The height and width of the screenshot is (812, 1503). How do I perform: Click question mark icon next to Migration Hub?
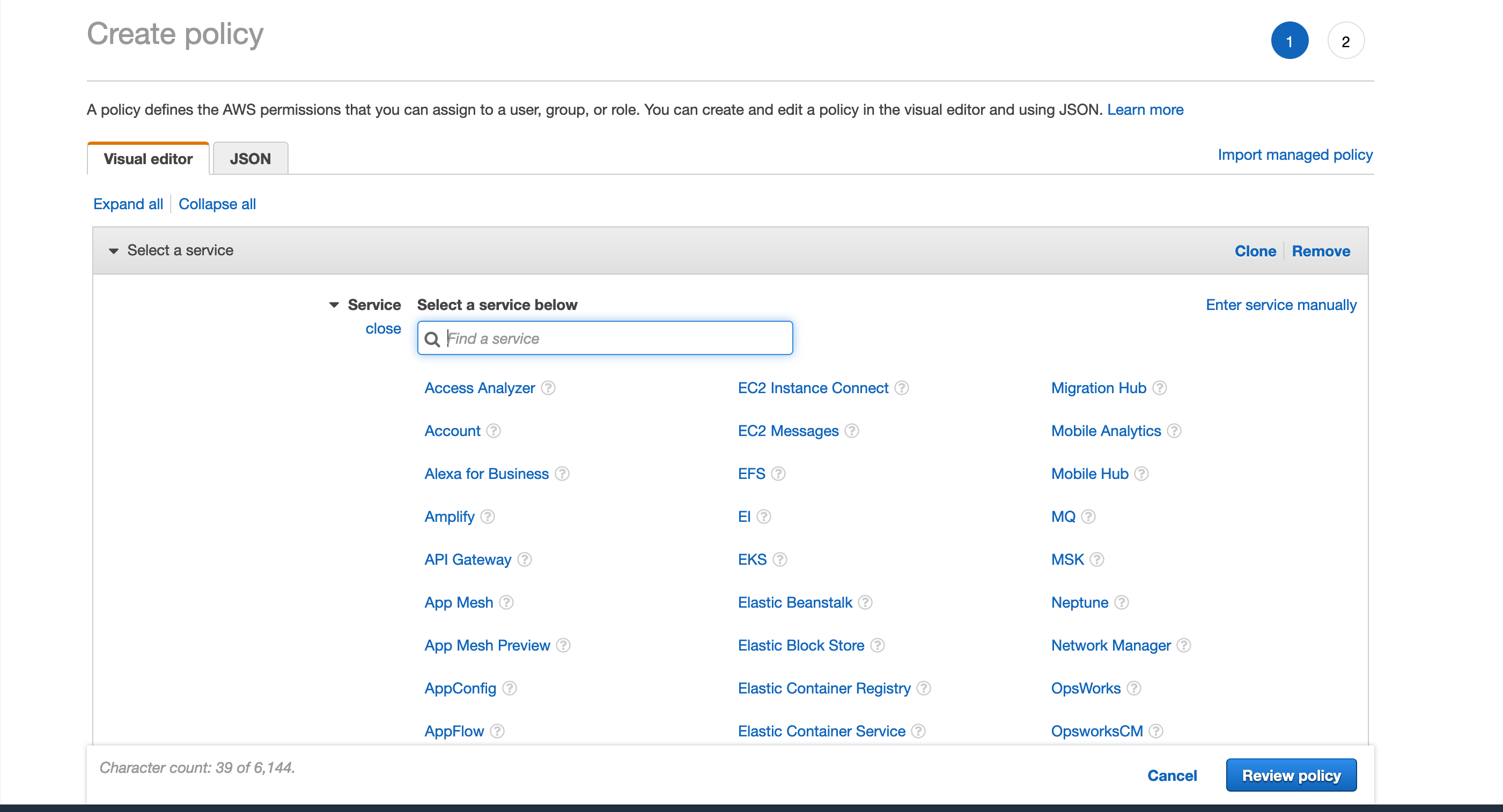tap(1159, 388)
